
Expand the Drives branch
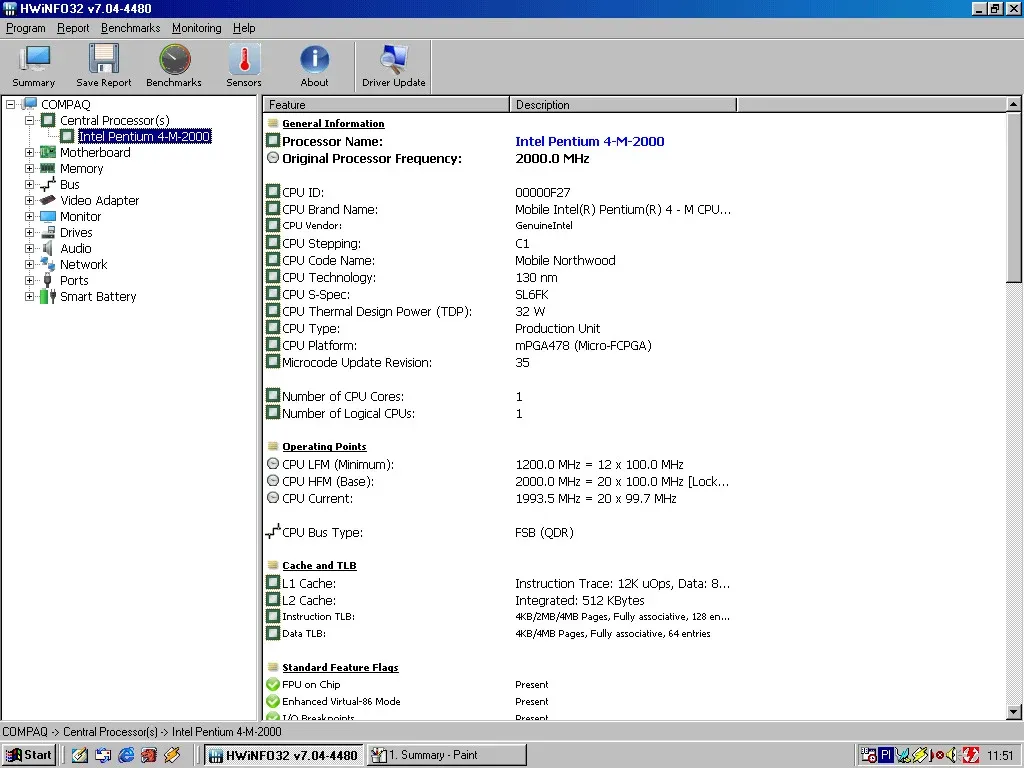tap(29, 232)
